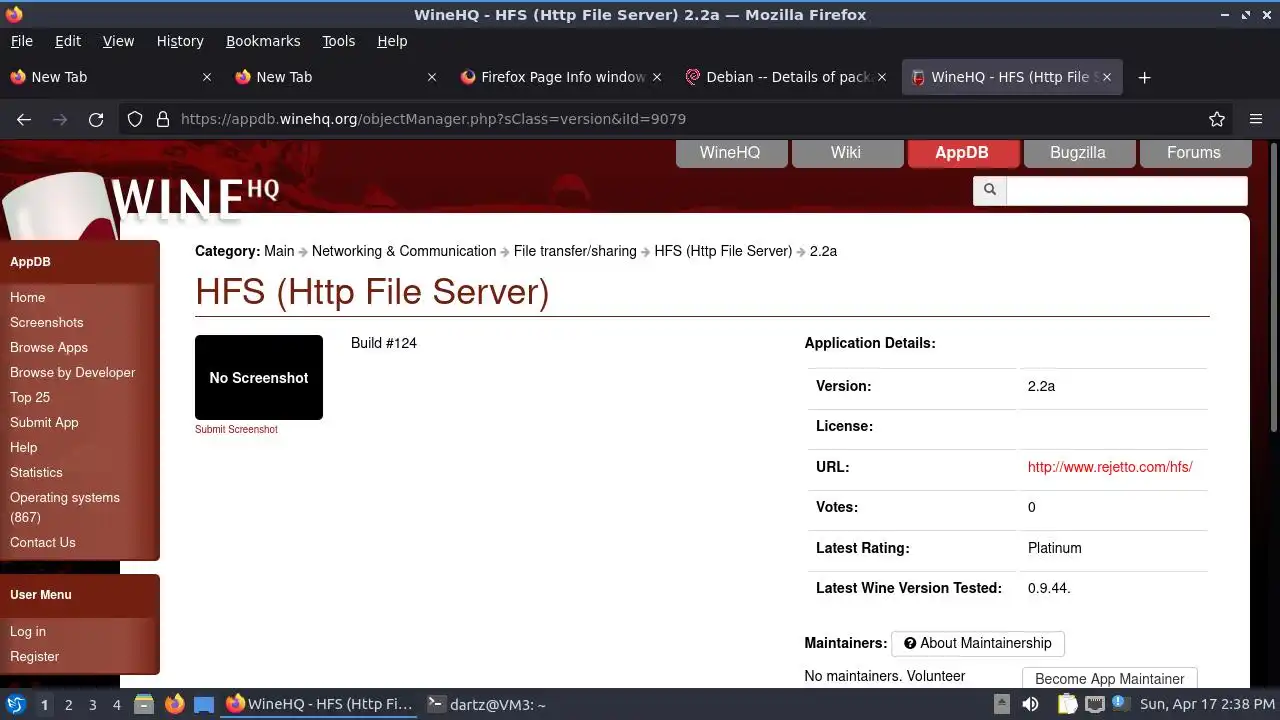Open the Bookmarks menu
Screen dimensions: 1280x720
pos(263,41)
